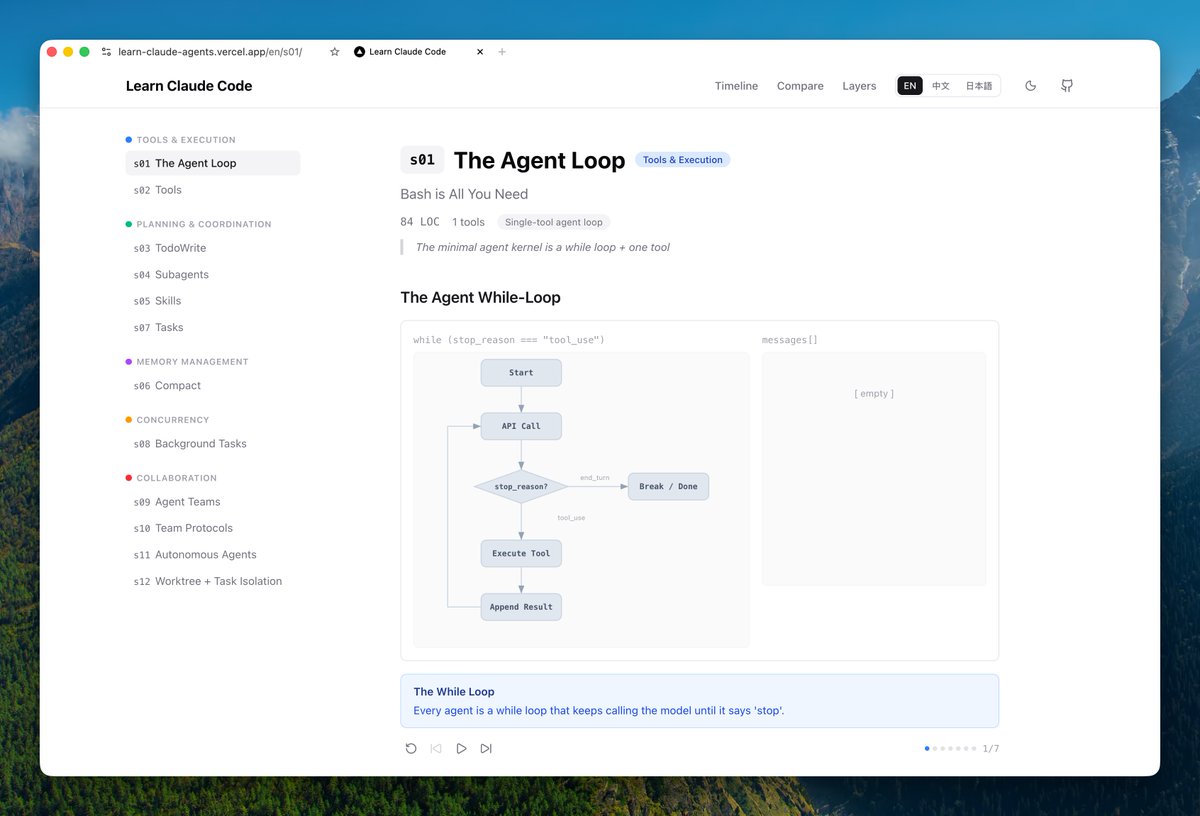Open s02 Tools lesson

click(x=213, y=190)
